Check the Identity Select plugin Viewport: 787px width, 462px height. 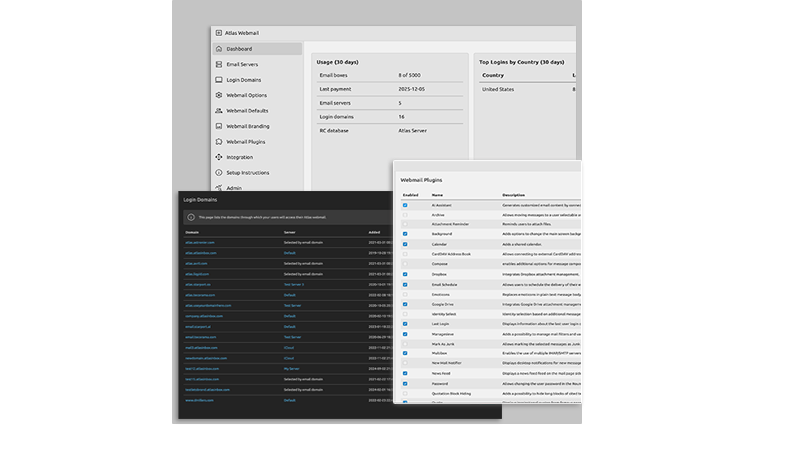pos(405,314)
